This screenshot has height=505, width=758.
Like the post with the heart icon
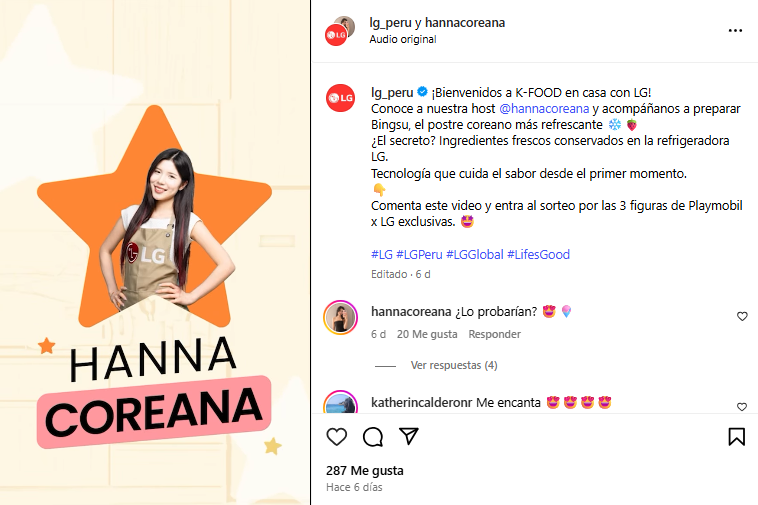point(336,437)
